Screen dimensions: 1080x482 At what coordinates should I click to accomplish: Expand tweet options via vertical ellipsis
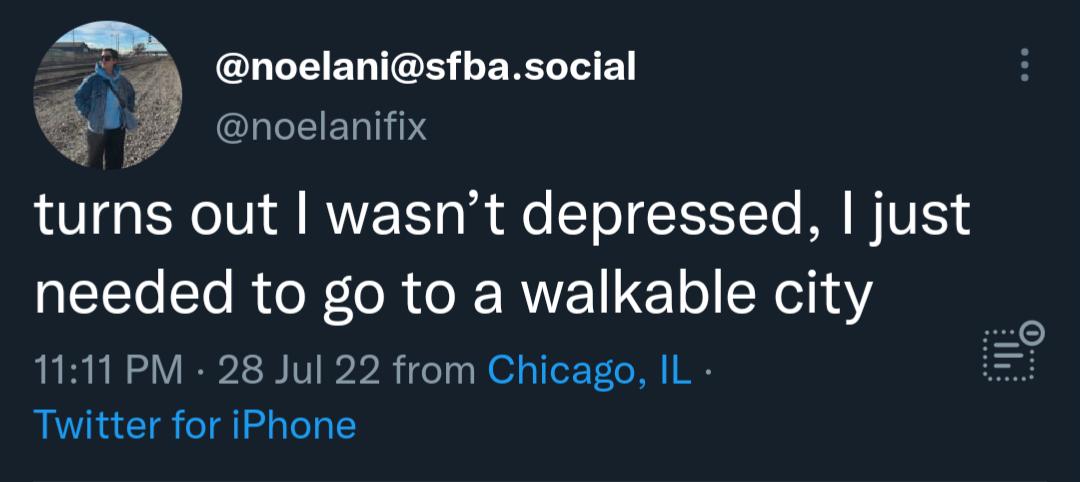pos(1022,65)
